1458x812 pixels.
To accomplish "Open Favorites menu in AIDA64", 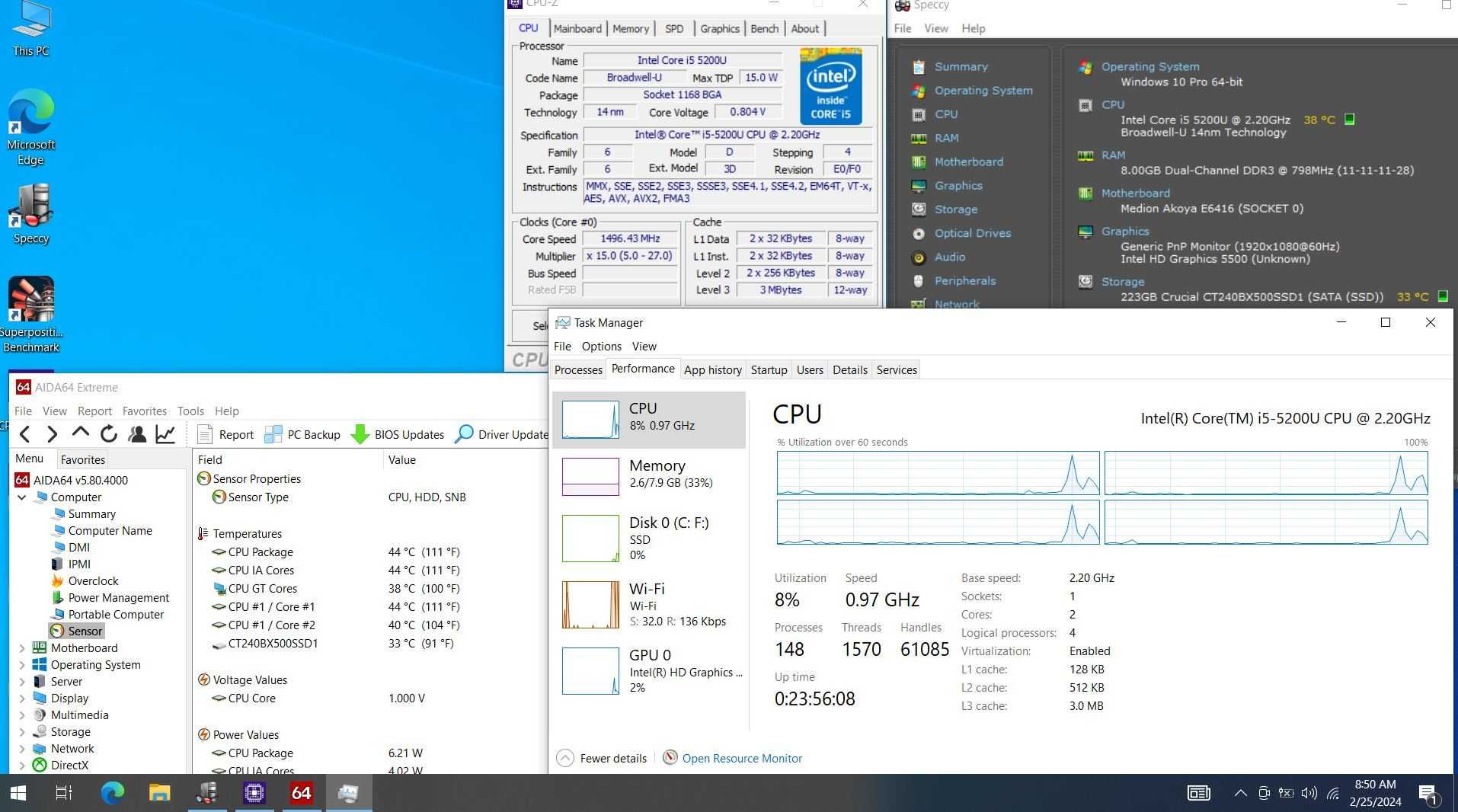I will (144, 411).
